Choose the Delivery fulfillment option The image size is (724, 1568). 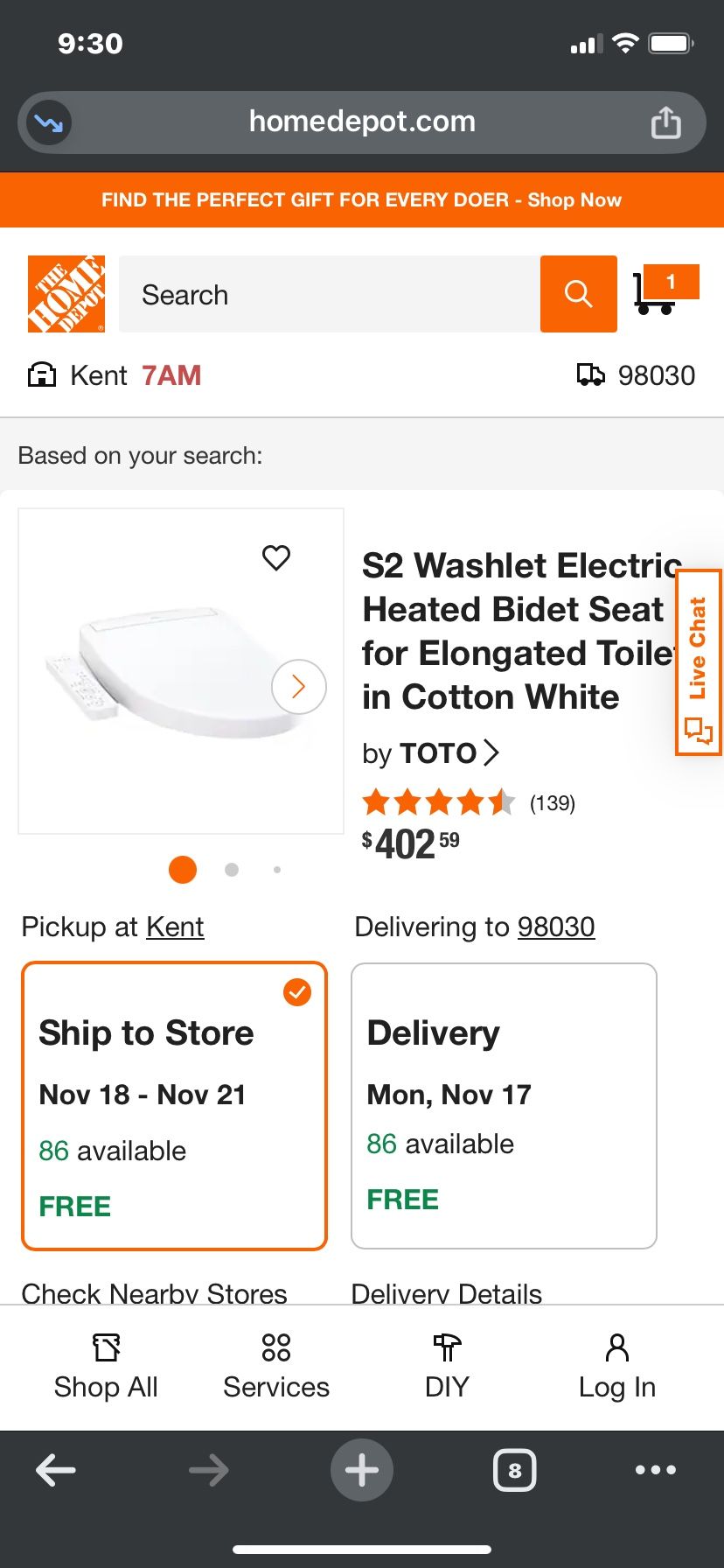[x=503, y=1104]
